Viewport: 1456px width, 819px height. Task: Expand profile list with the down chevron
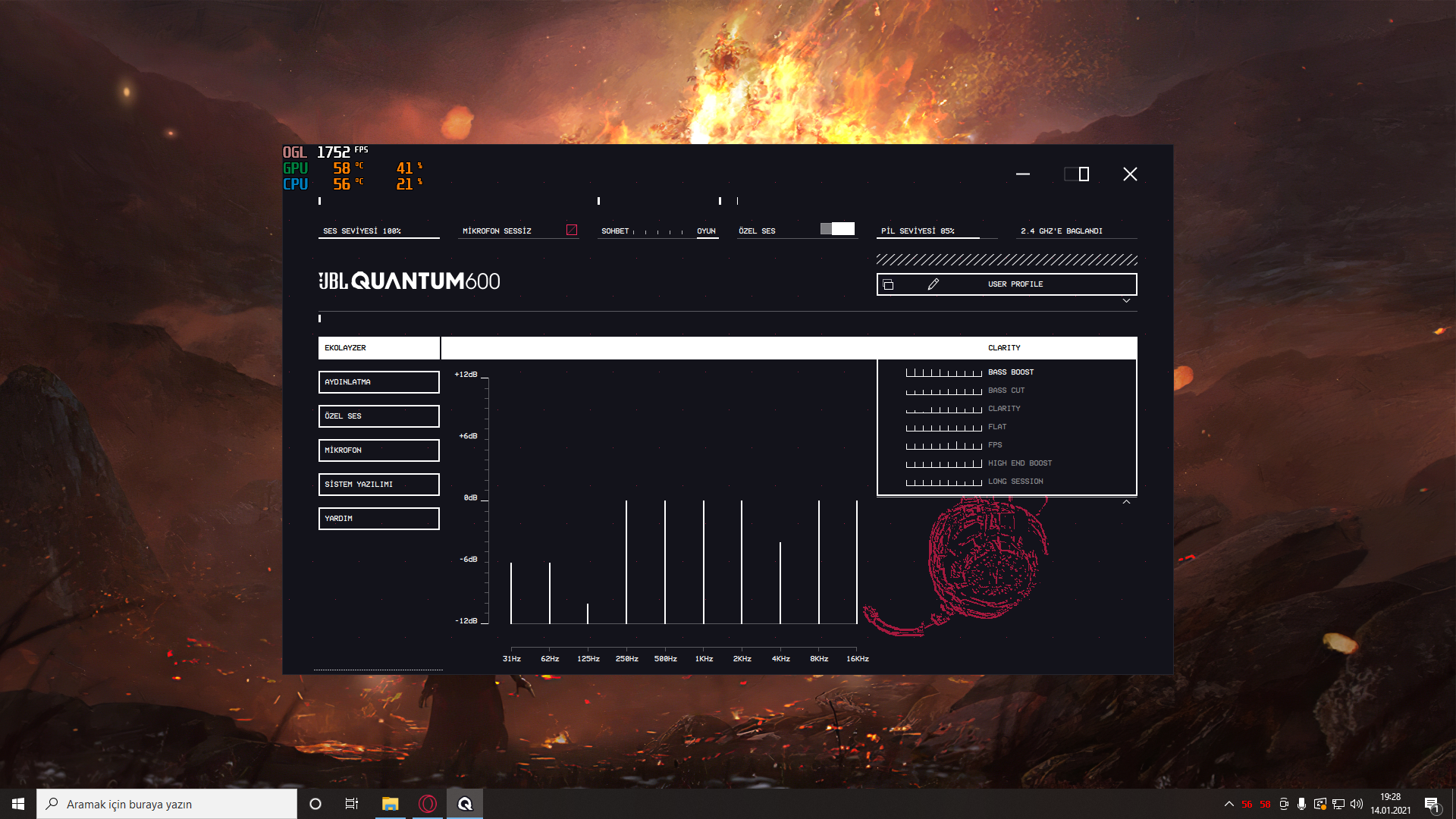tap(1126, 301)
